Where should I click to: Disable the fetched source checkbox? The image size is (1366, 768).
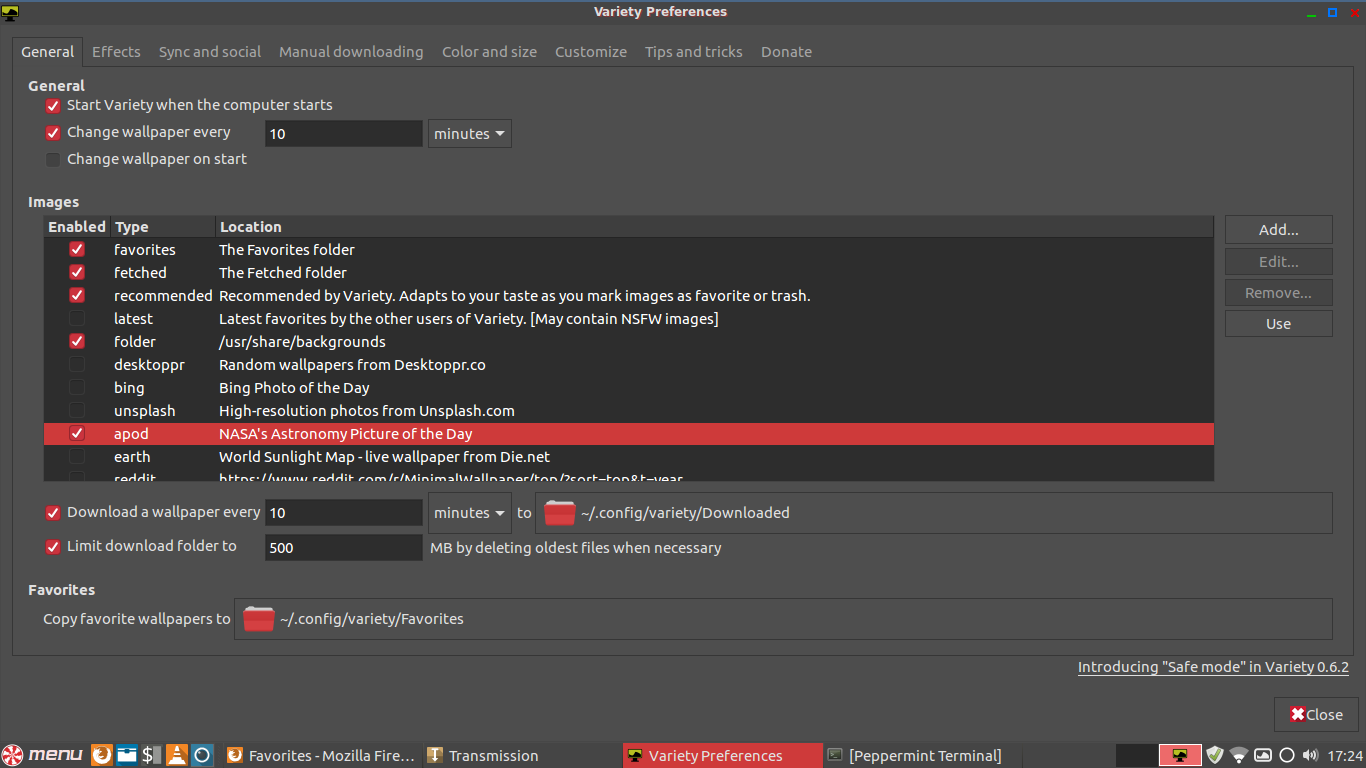pos(77,272)
